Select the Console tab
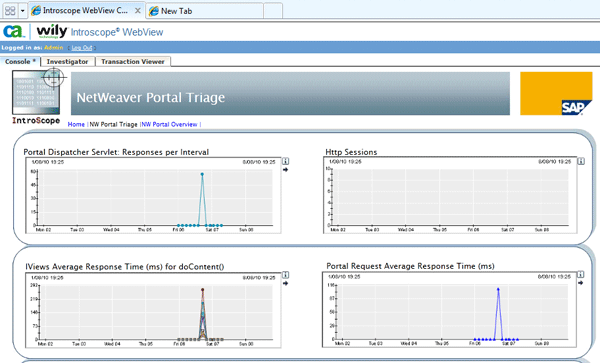The width and height of the screenshot is (600, 363). 20,62
